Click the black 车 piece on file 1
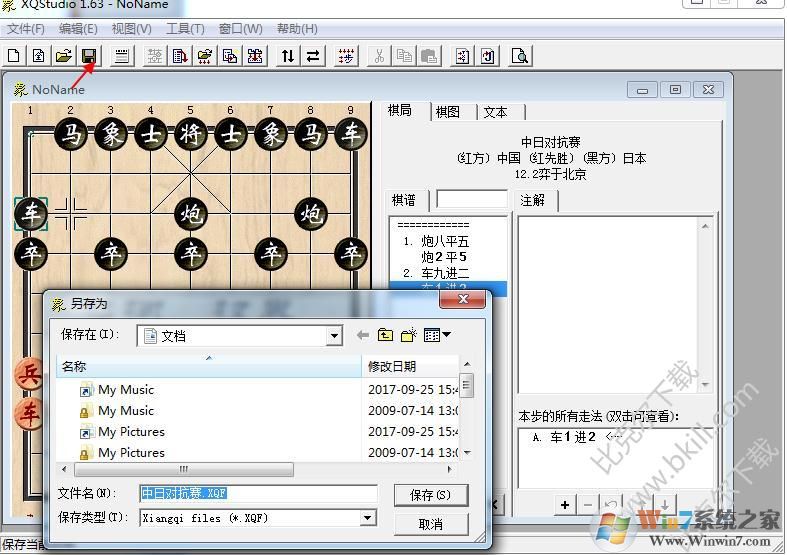Viewport: 787px width, 555px height. coord(31,214)
